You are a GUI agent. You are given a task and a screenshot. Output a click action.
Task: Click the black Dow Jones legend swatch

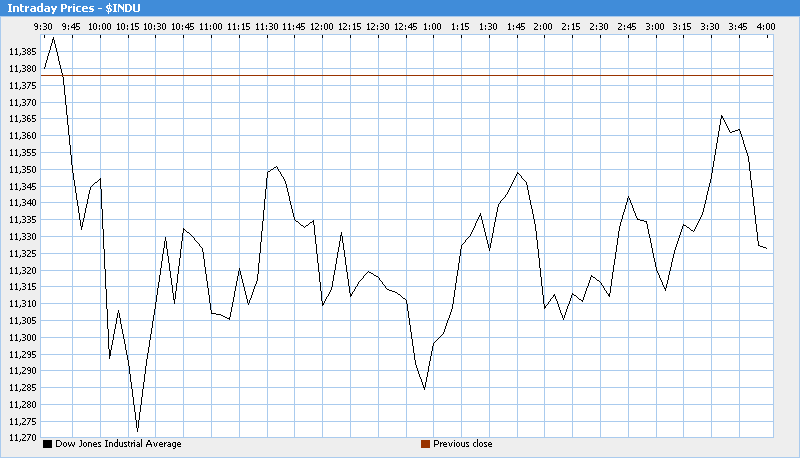click(x=47, y=444)
